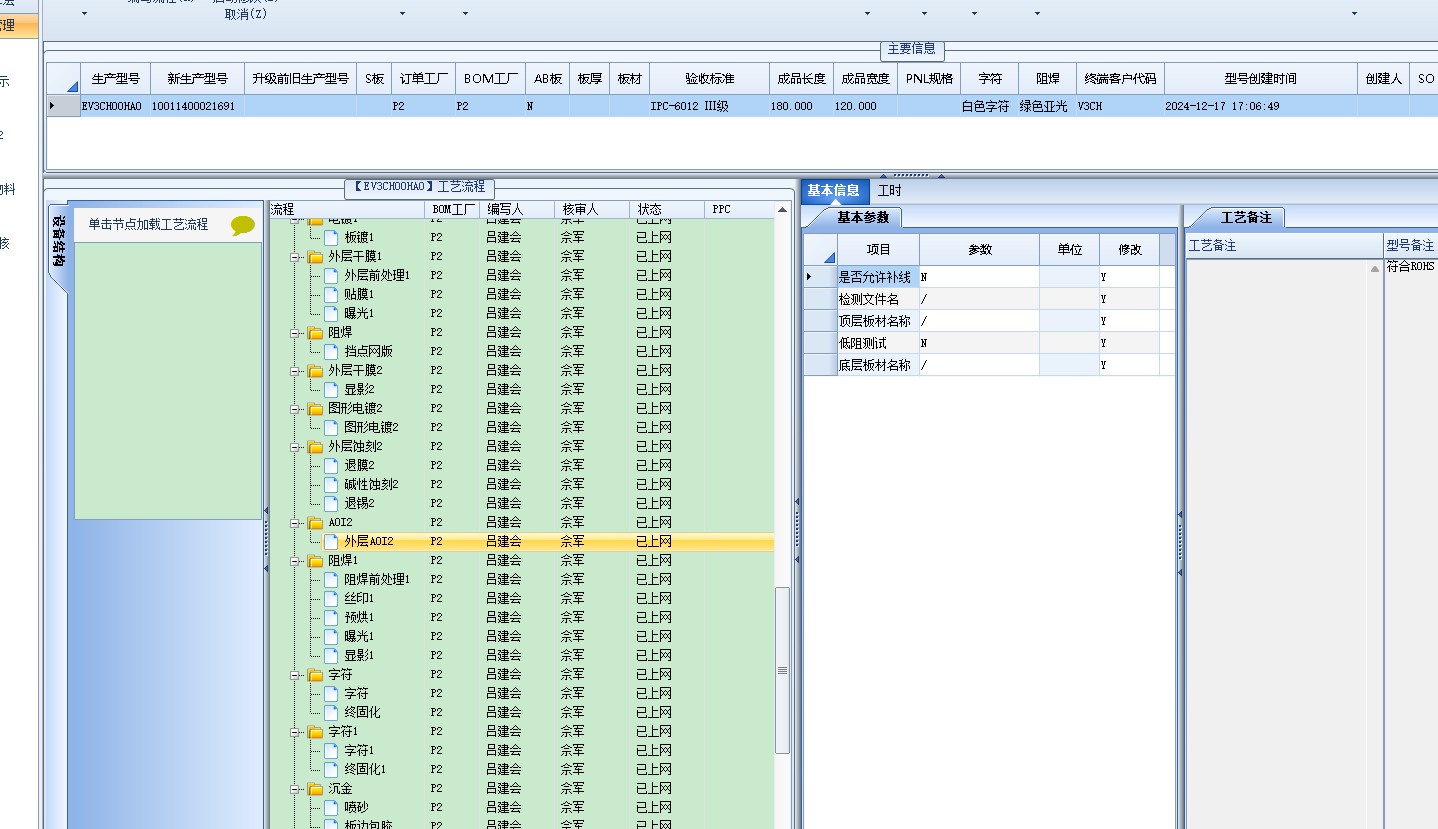
Task: Click the 编写人 column header in process tree
Action: click(x=517, y=209)
